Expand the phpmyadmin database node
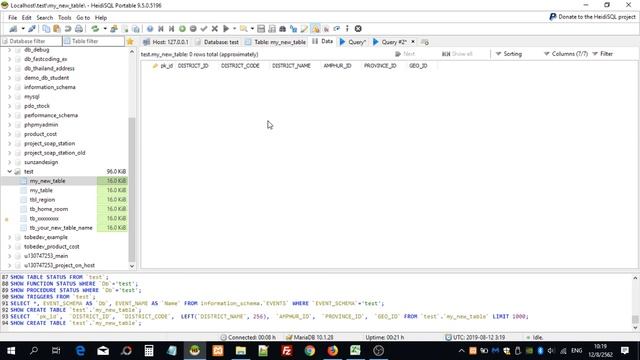This screenshot has width=640, height=360. [x=9, y=125]
